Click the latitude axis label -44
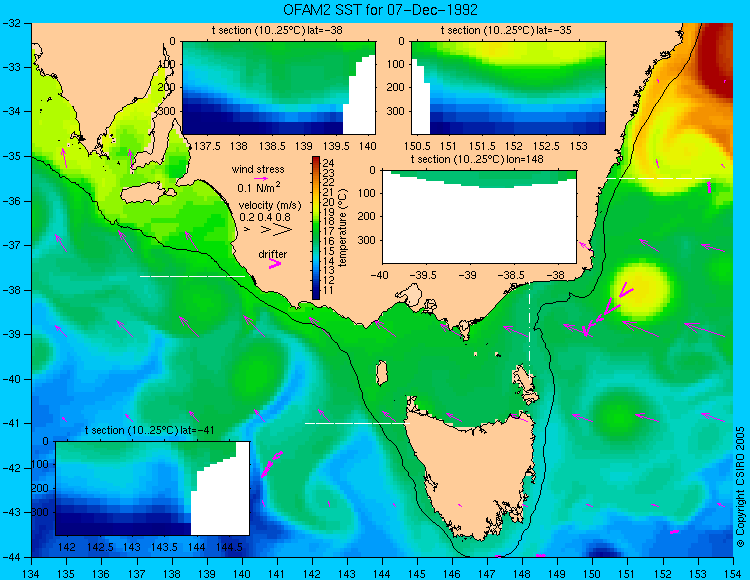This screenshot has height=580, width=750. 11,557
